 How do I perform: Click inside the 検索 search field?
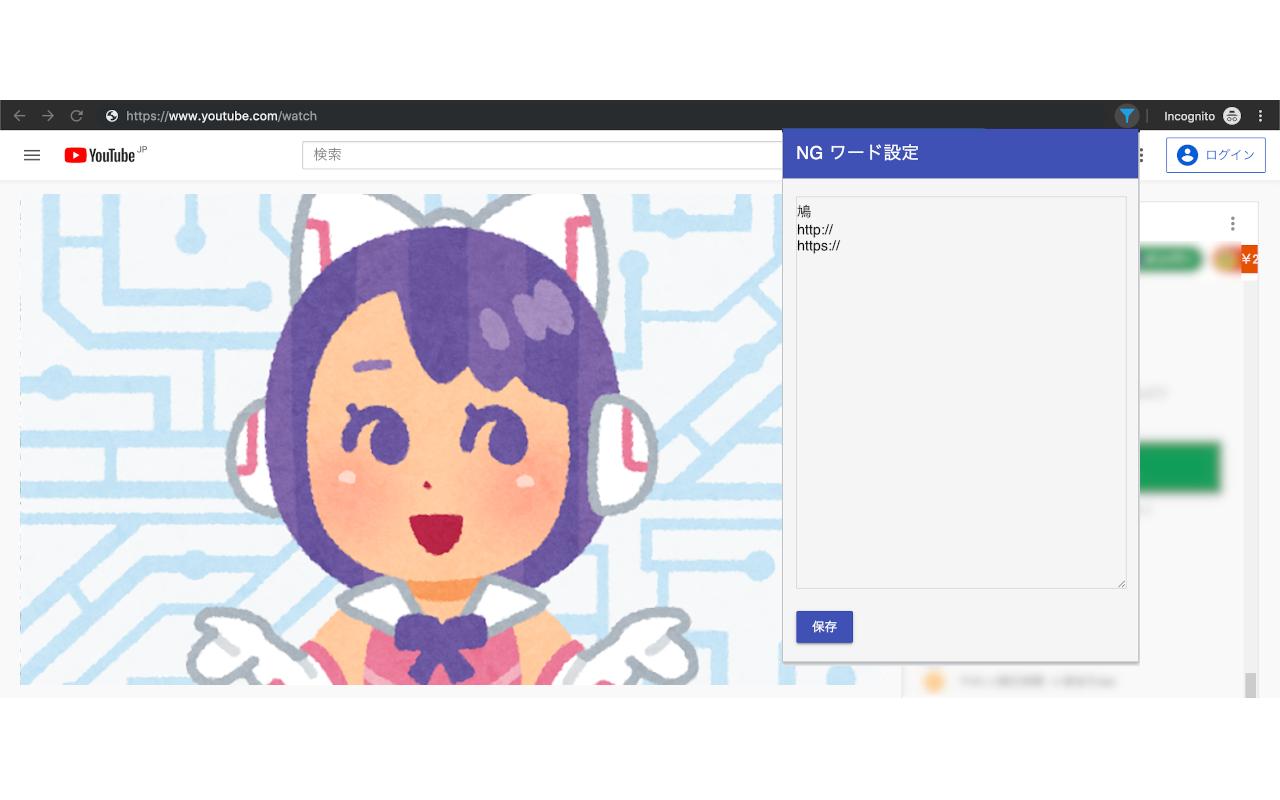point(500,155)
